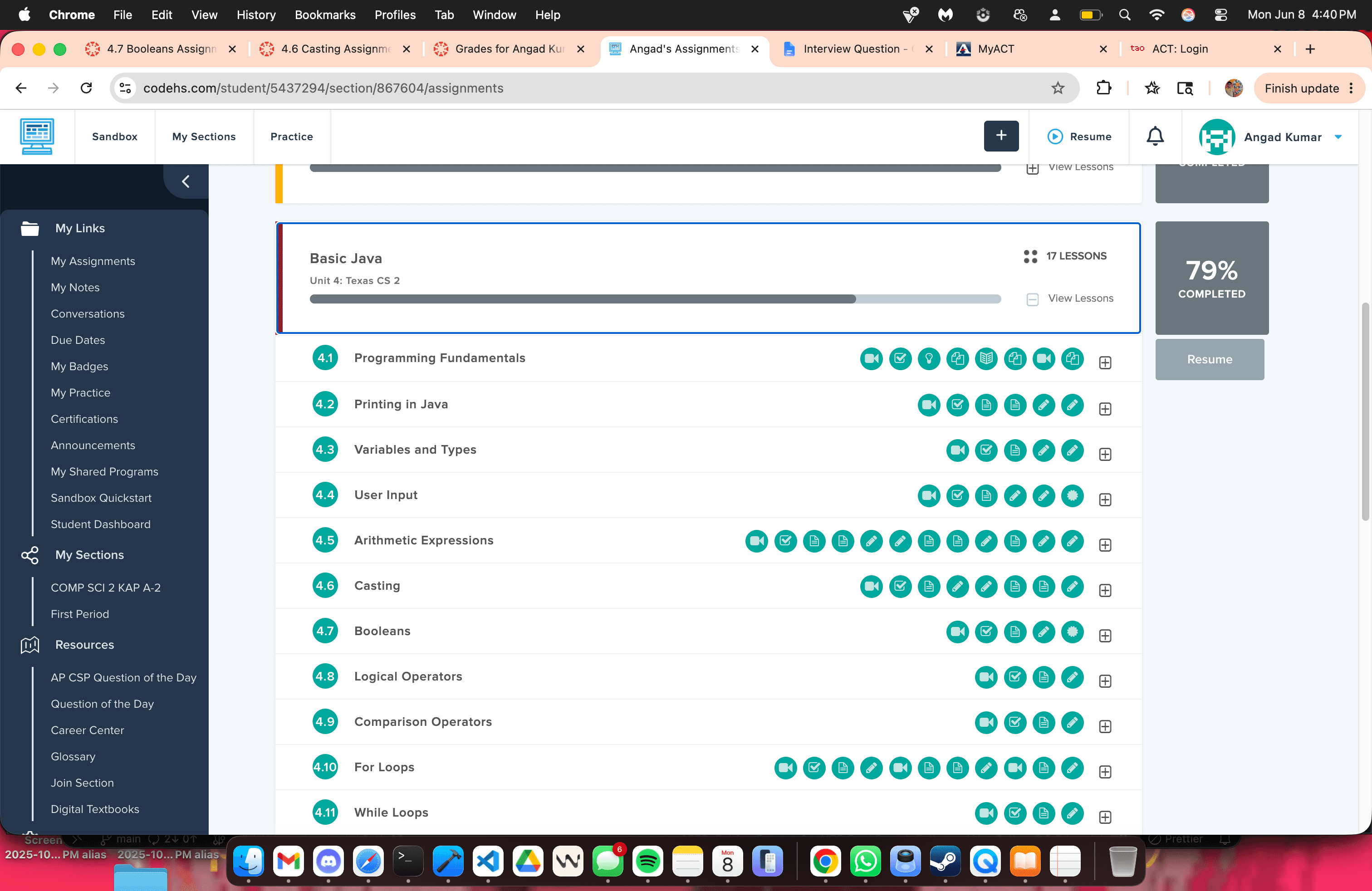Open Finder from the dock
Screen dimensions: 1372x891
pos(249,862)
